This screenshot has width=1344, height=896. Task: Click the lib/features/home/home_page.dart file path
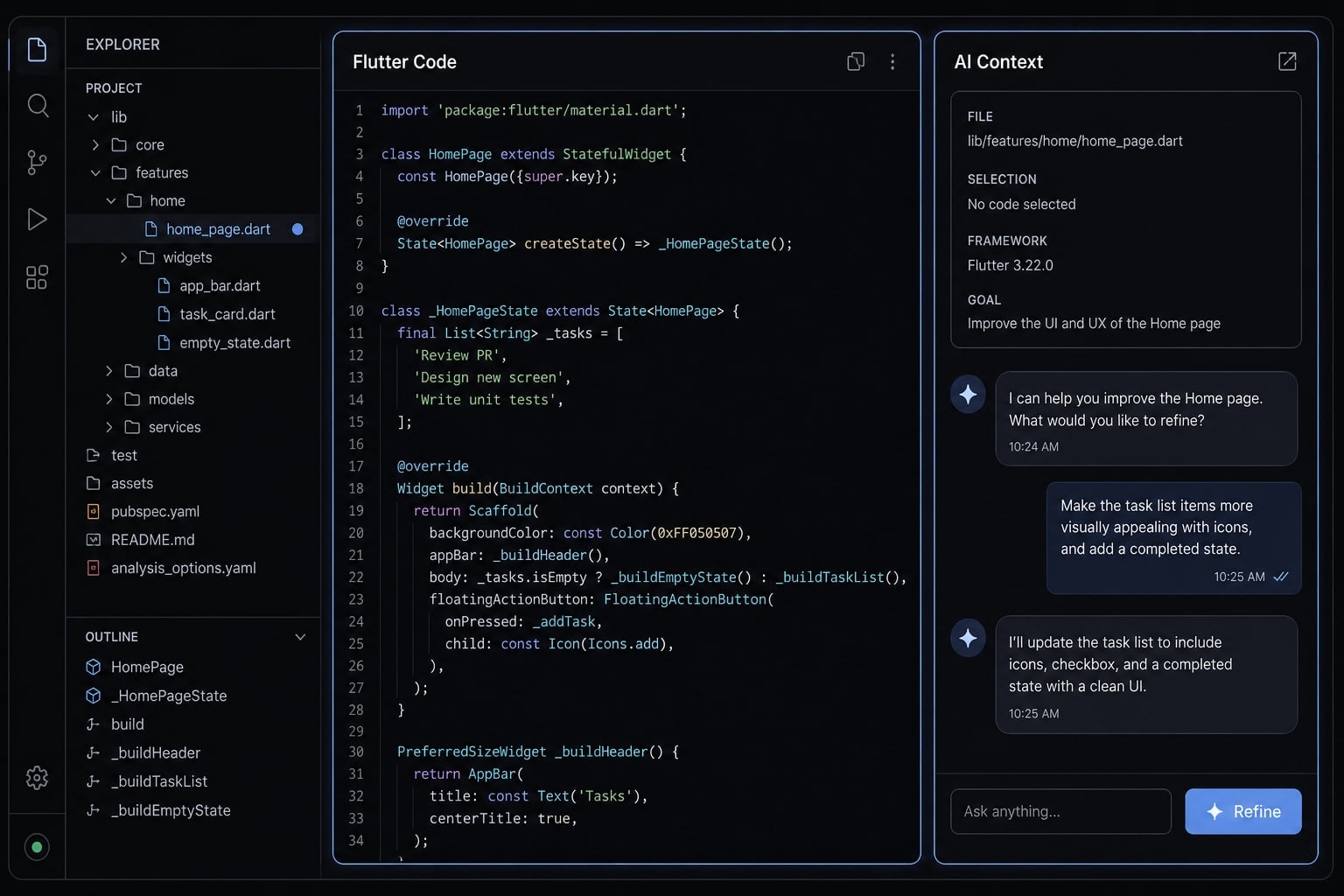coord(1074,141)
